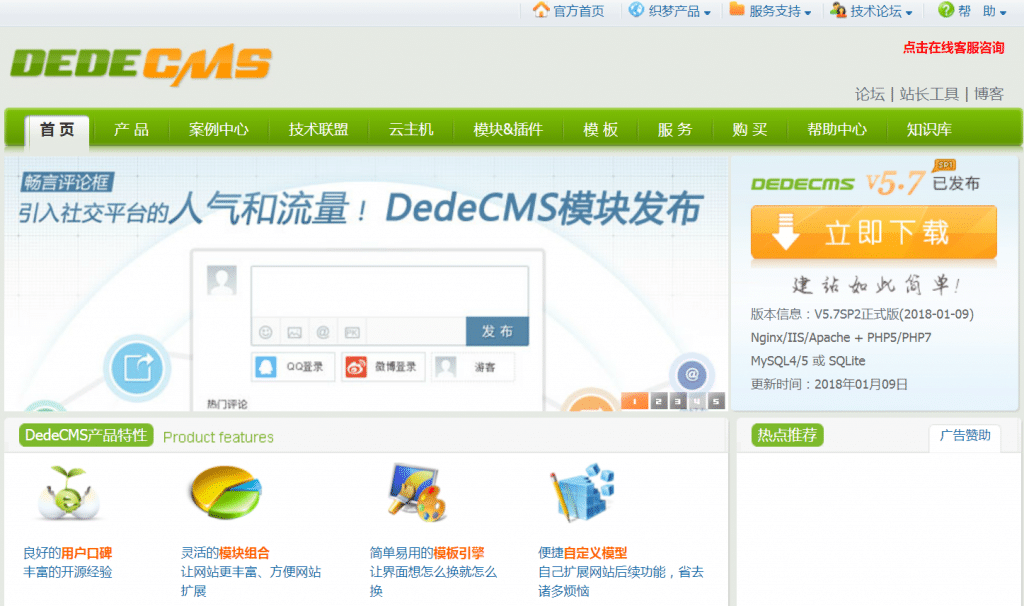1024x606 pixels.
Task: Open the 案例中心 navigation item
Action: pyautogui.click(x=218, y=130)
